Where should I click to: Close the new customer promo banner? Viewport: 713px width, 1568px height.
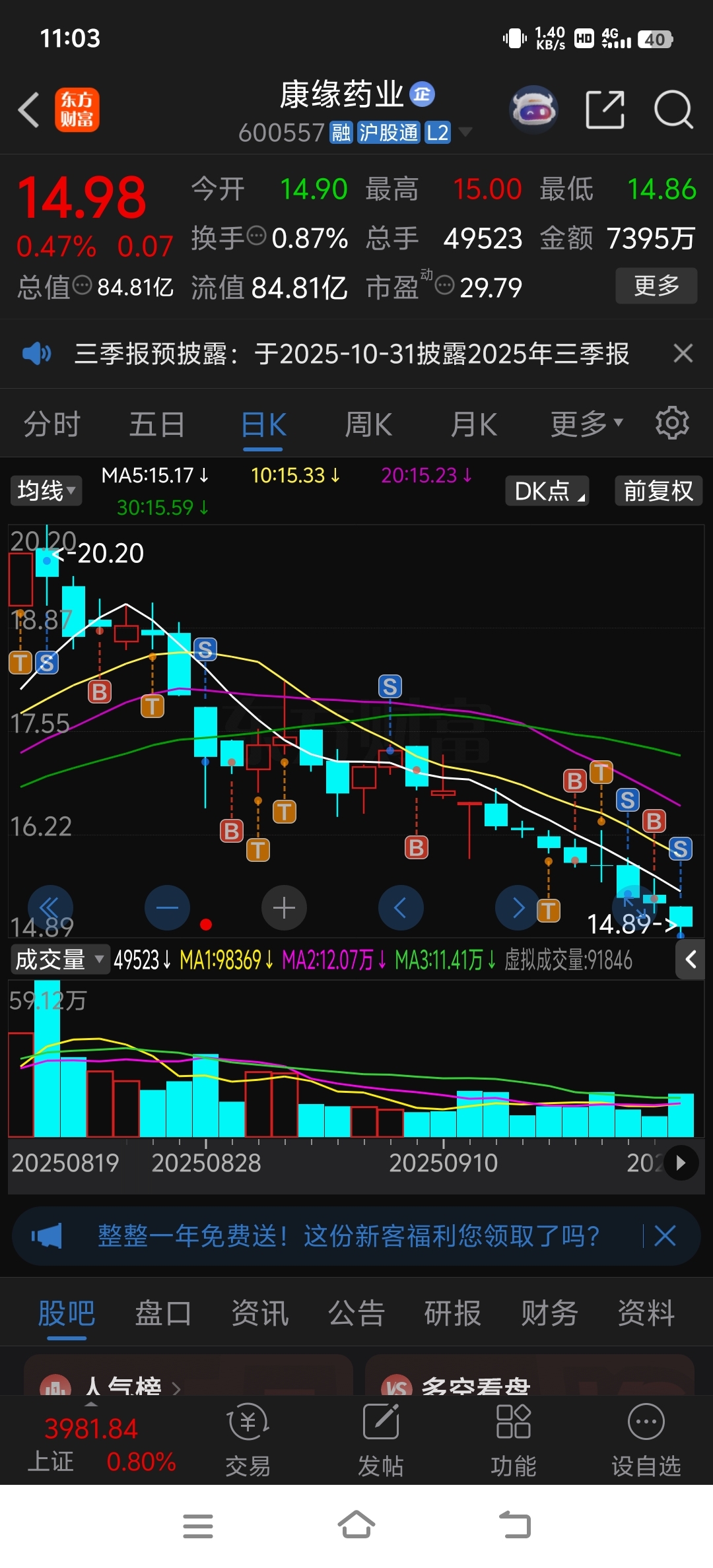coord(665,1235)
